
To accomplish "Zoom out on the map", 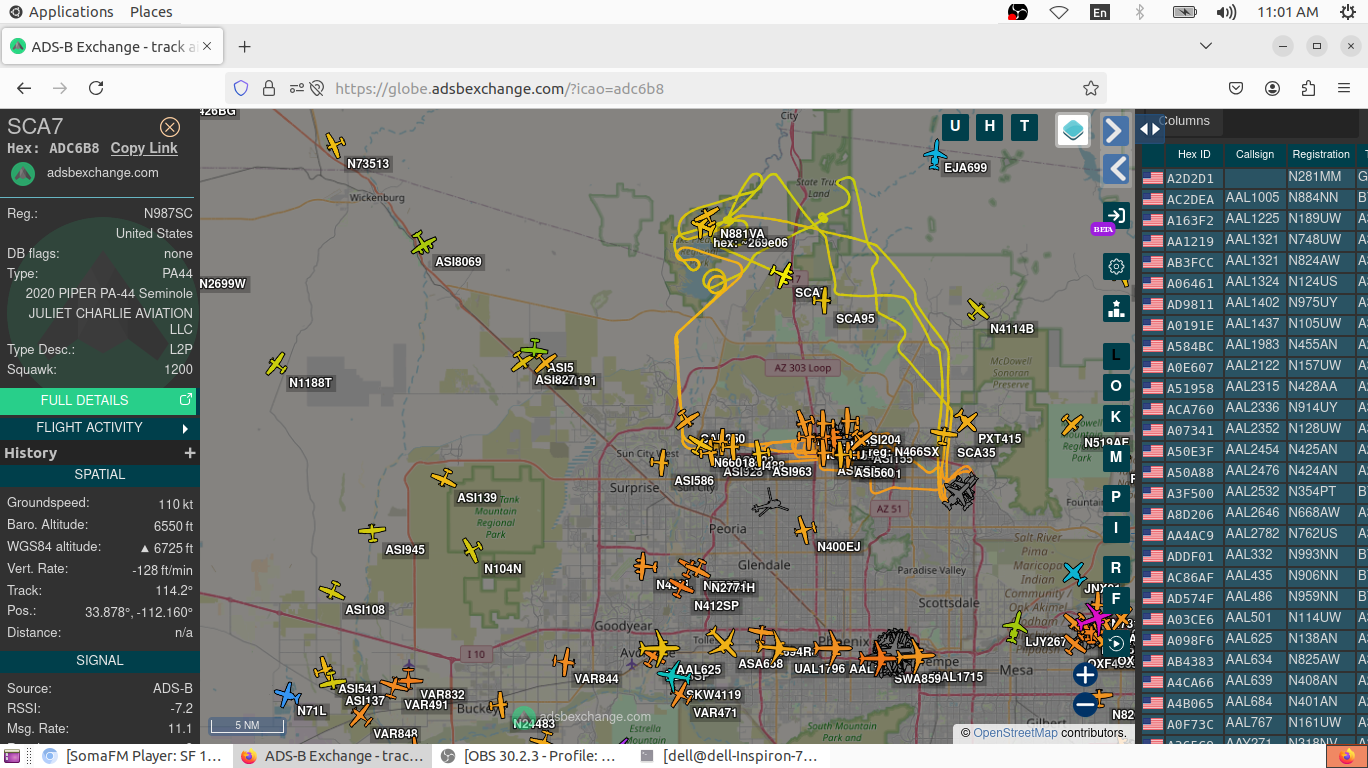I will pos(1085,706).
